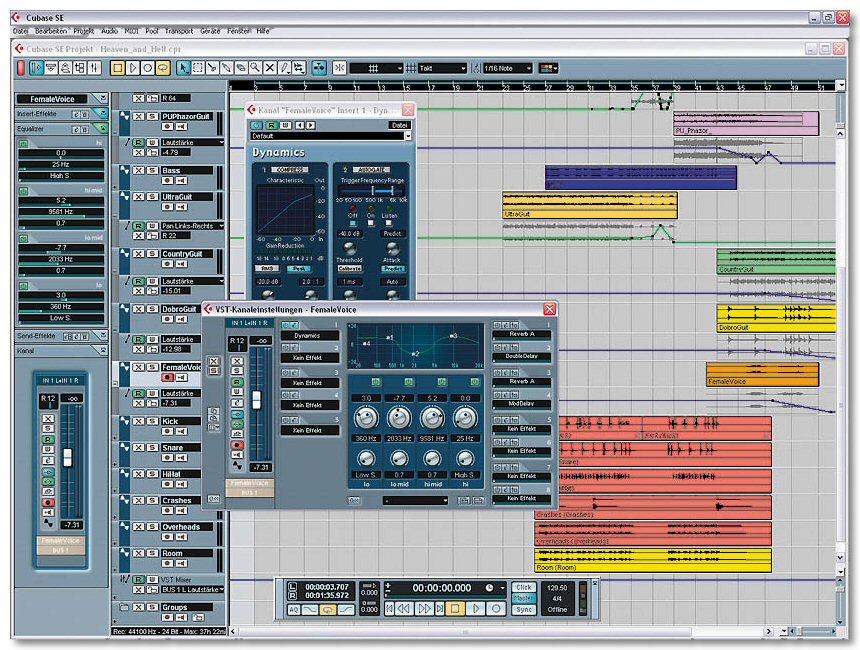This screenshot has width=860, height=650.
Task: Open the grid type Takt dropdown
Action: pyautogui.click(x=442, y=68)
